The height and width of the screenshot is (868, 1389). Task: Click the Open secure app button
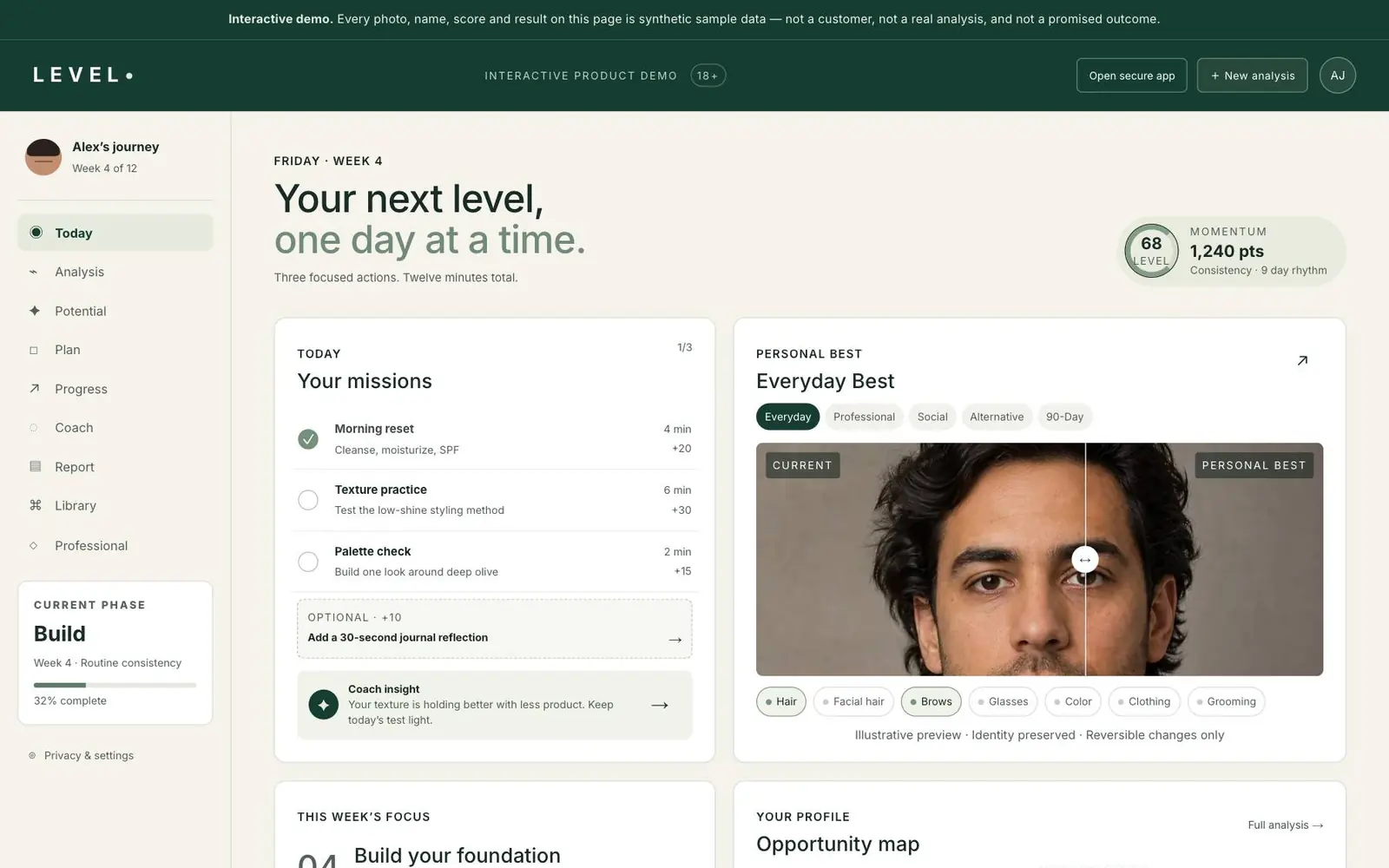tap(1131, 76)
